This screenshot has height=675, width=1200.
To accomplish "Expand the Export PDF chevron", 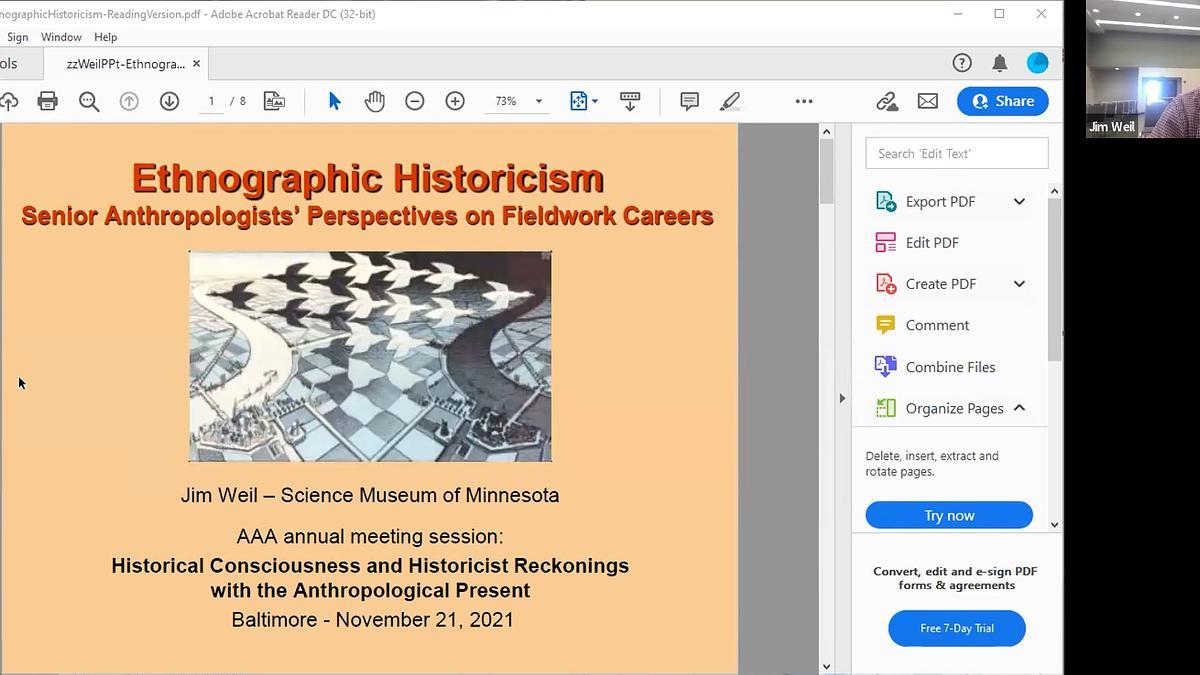I will 1019,201.
